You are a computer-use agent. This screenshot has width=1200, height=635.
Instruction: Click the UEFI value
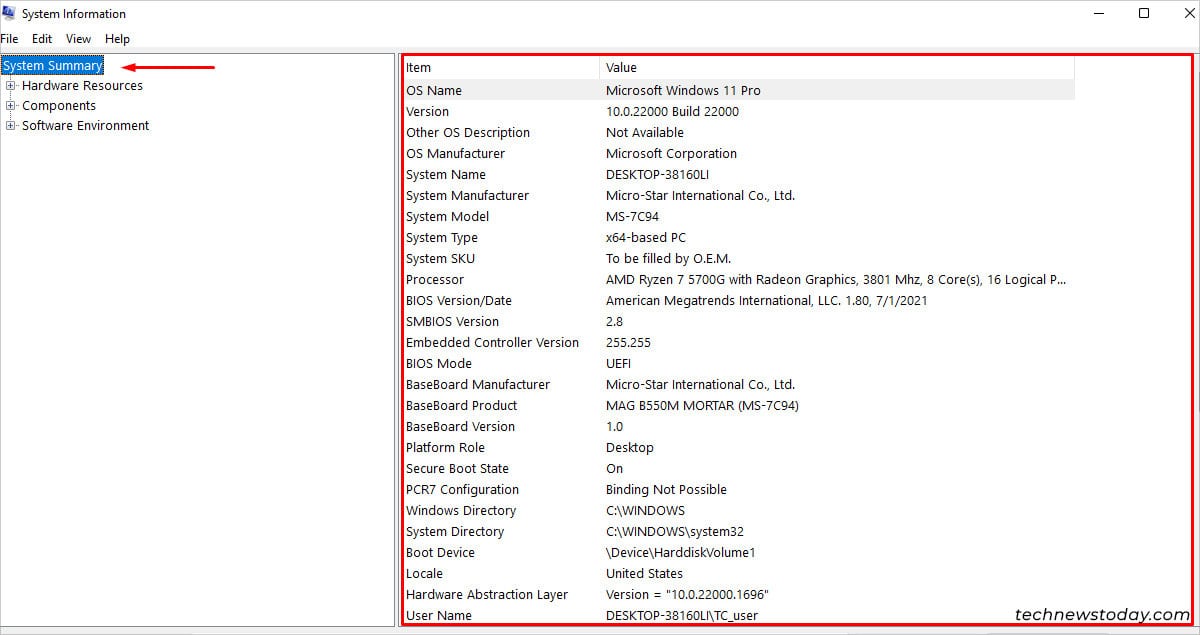(x=618, y=363)
